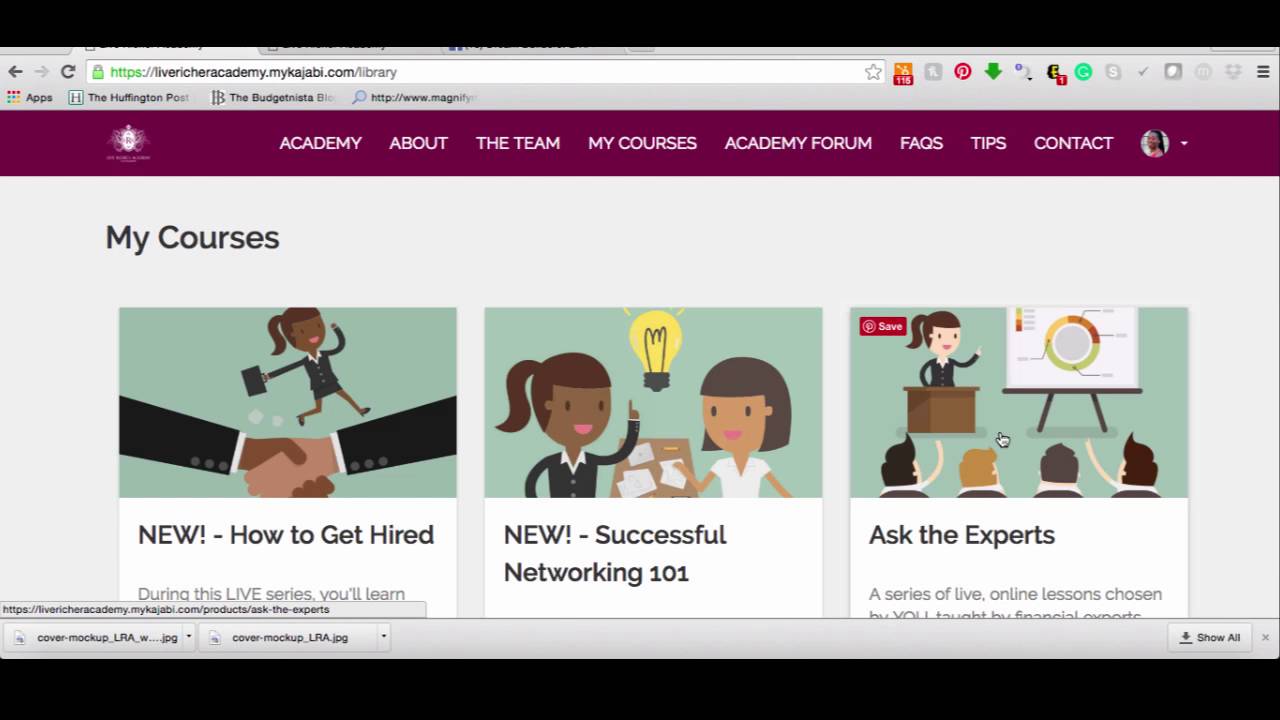
Task: Click Show All downloads button
Action: point(1210,637)
